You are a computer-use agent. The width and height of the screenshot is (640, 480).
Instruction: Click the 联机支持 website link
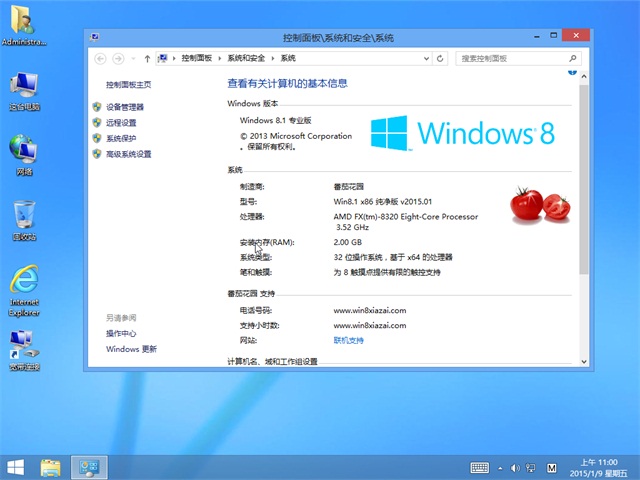pyautogui.click(x=348, y=340)
